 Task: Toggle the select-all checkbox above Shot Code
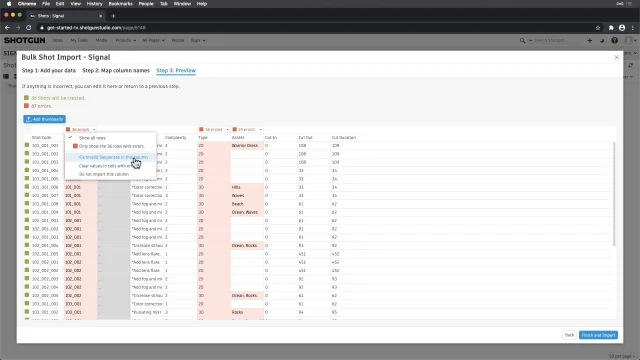(27, 129)
